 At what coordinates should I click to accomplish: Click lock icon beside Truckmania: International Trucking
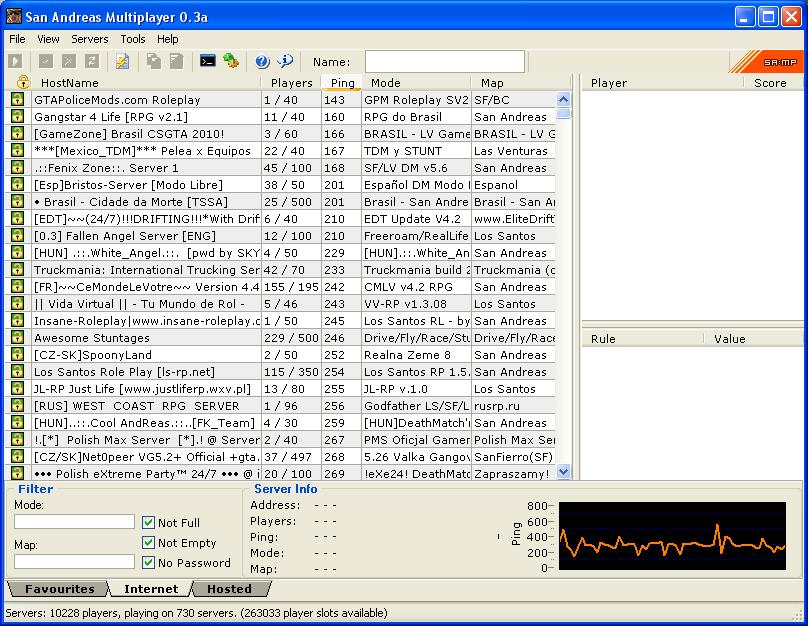[18, 269]
